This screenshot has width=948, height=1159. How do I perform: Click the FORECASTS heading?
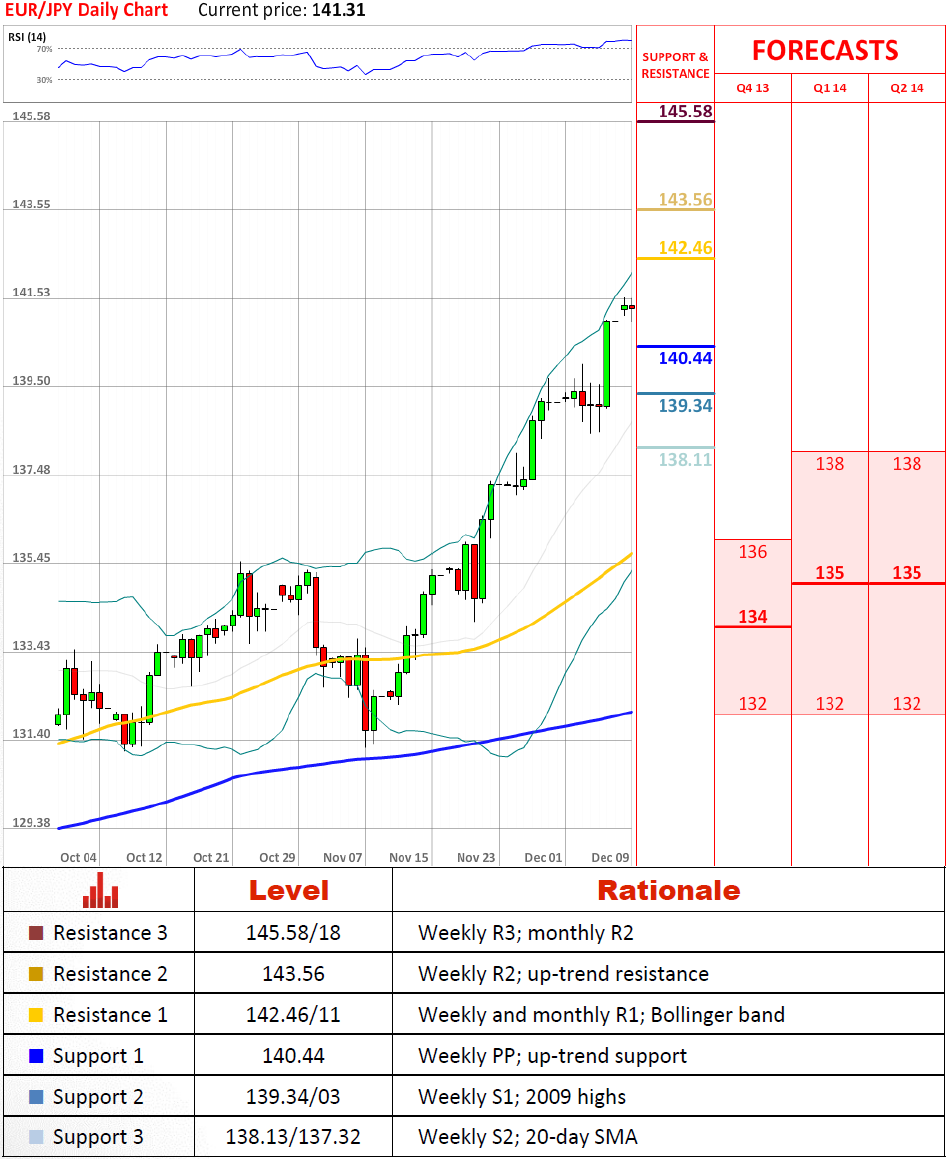click(825, 50)
